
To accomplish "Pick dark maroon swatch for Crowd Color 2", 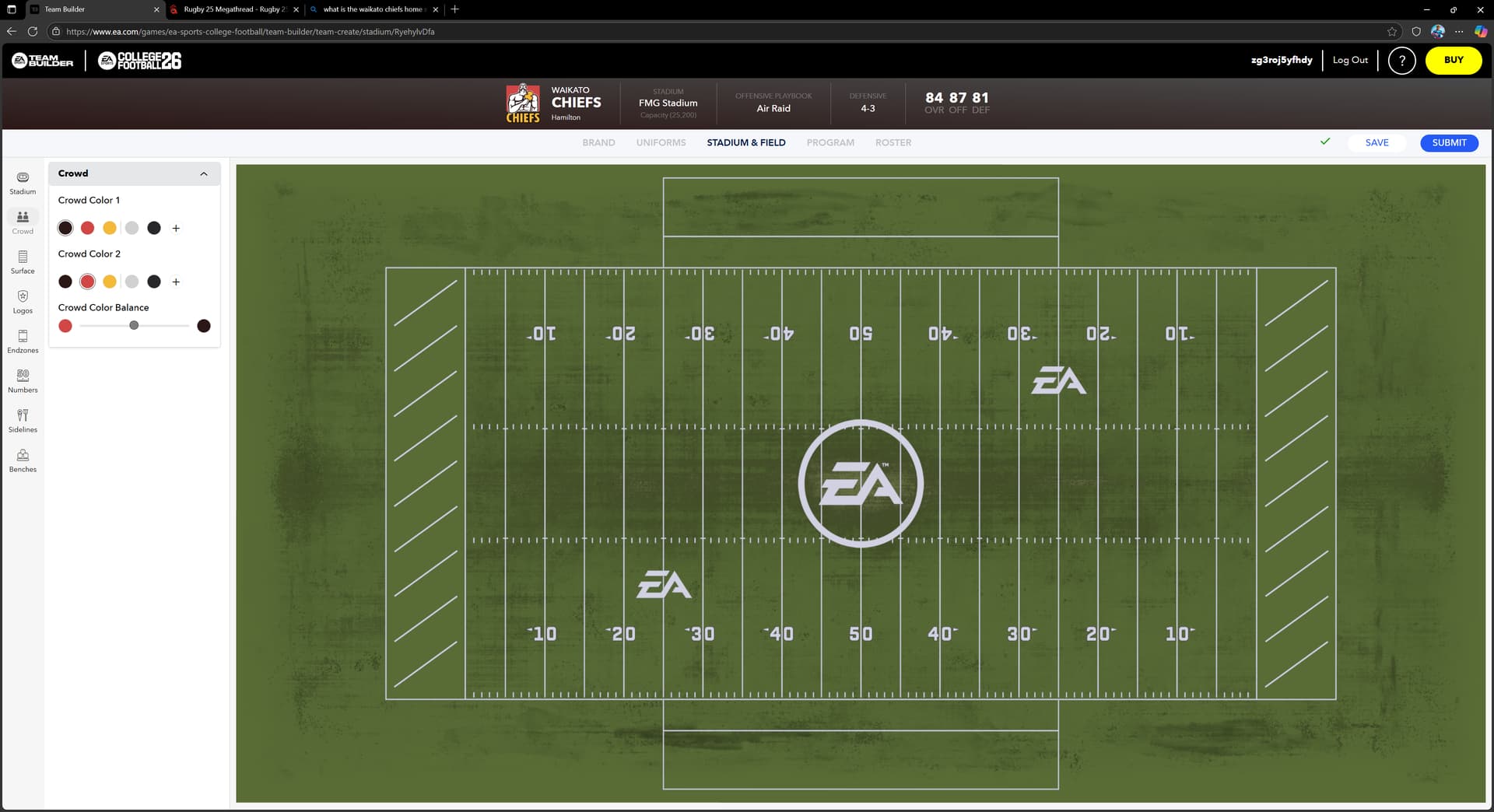I will (x=65, y=282).
